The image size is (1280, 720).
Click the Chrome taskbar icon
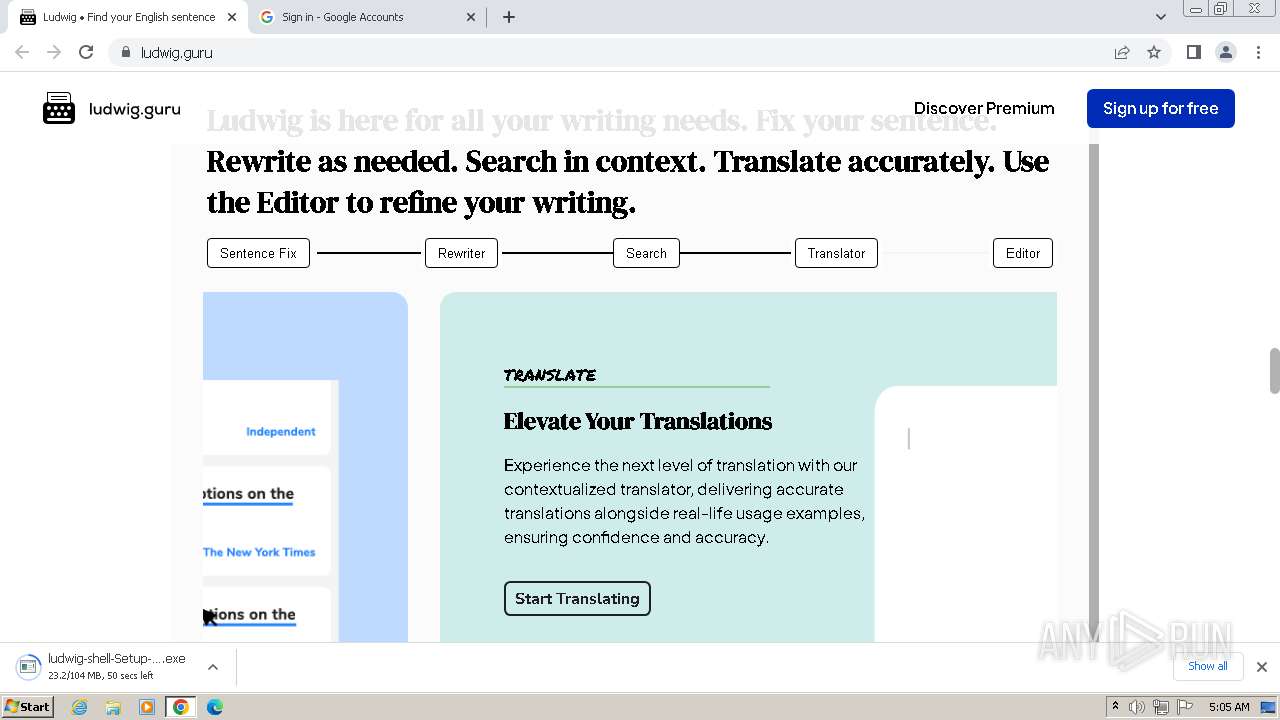coord(181,707)
